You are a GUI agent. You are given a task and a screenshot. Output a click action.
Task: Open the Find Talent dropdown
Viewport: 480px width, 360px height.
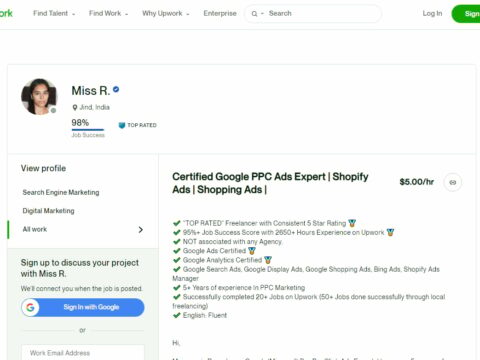click(54, 13)
